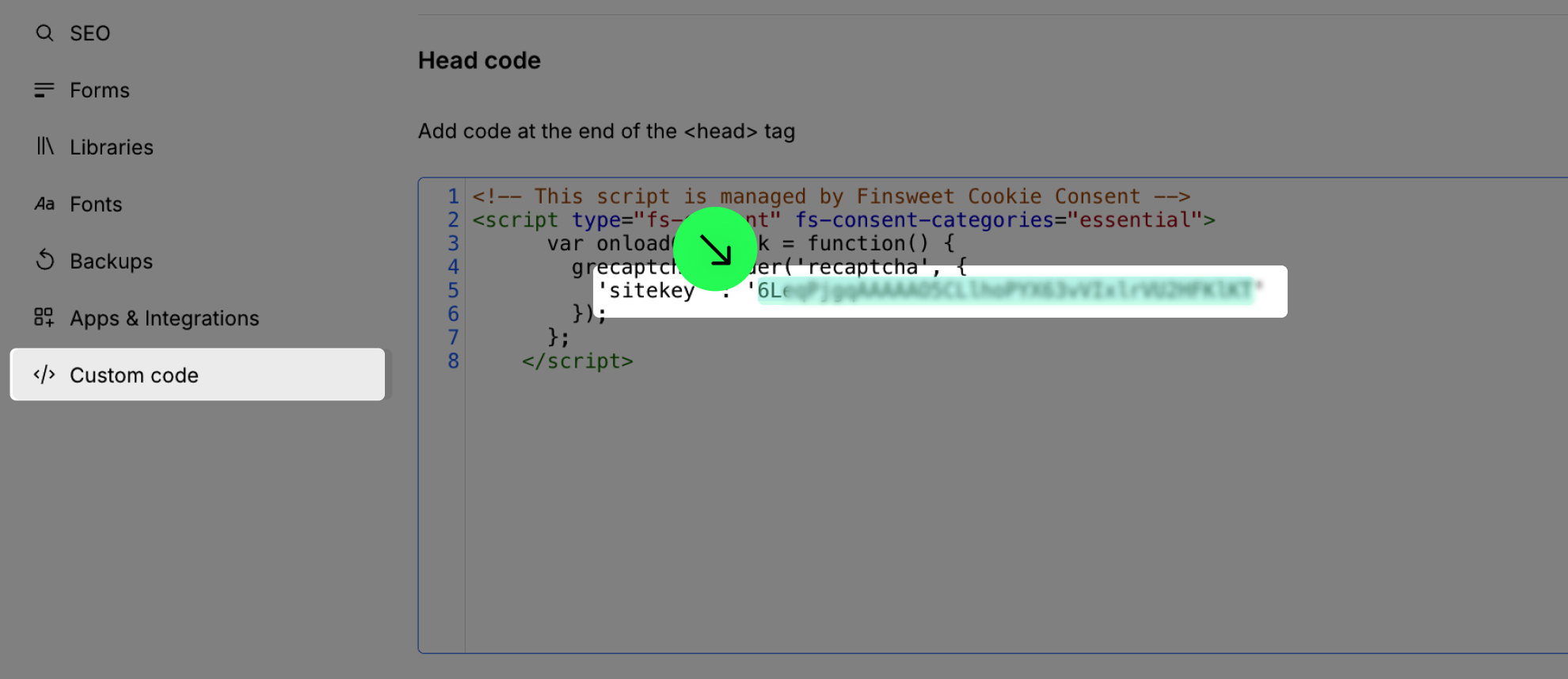1568x679 pixels.
Task: Click 'Add code at the end of the <head> tag' text
Action: (607, 131)
